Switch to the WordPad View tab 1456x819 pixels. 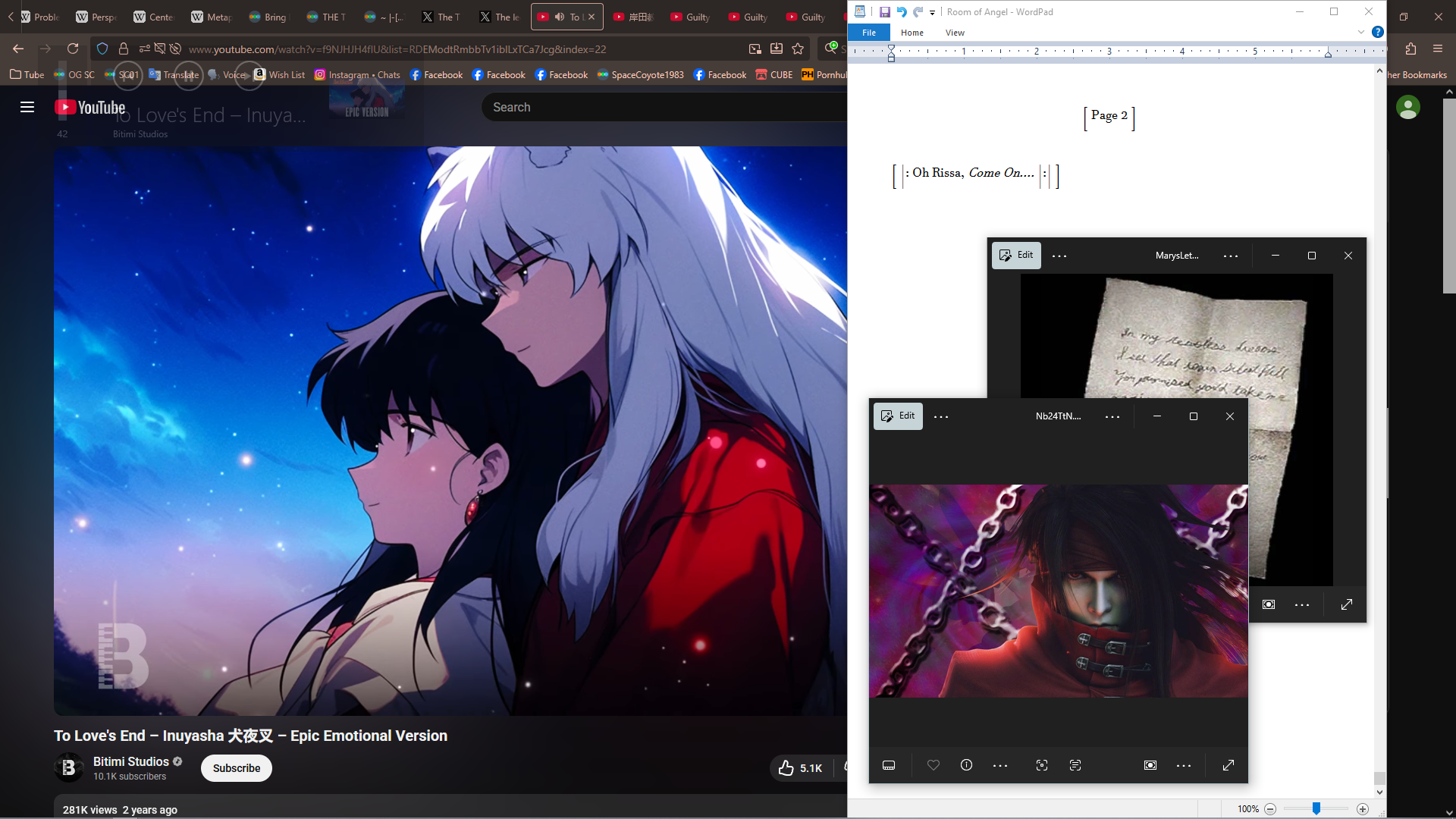pos(955,33)
